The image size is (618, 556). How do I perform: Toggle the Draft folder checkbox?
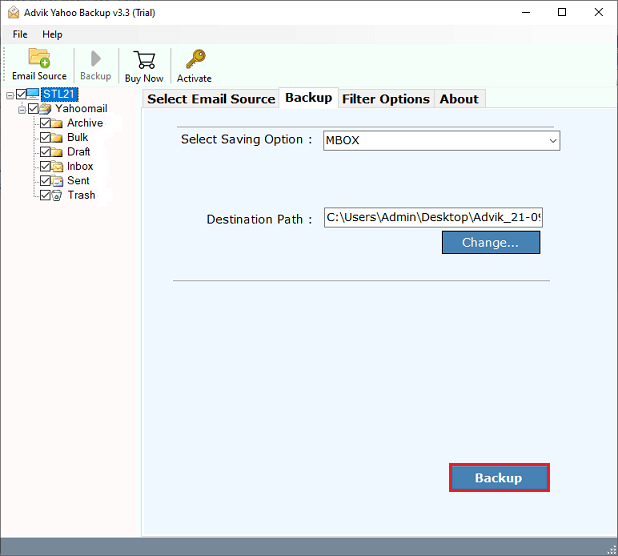pyautogui.click(x=45, y=152)
